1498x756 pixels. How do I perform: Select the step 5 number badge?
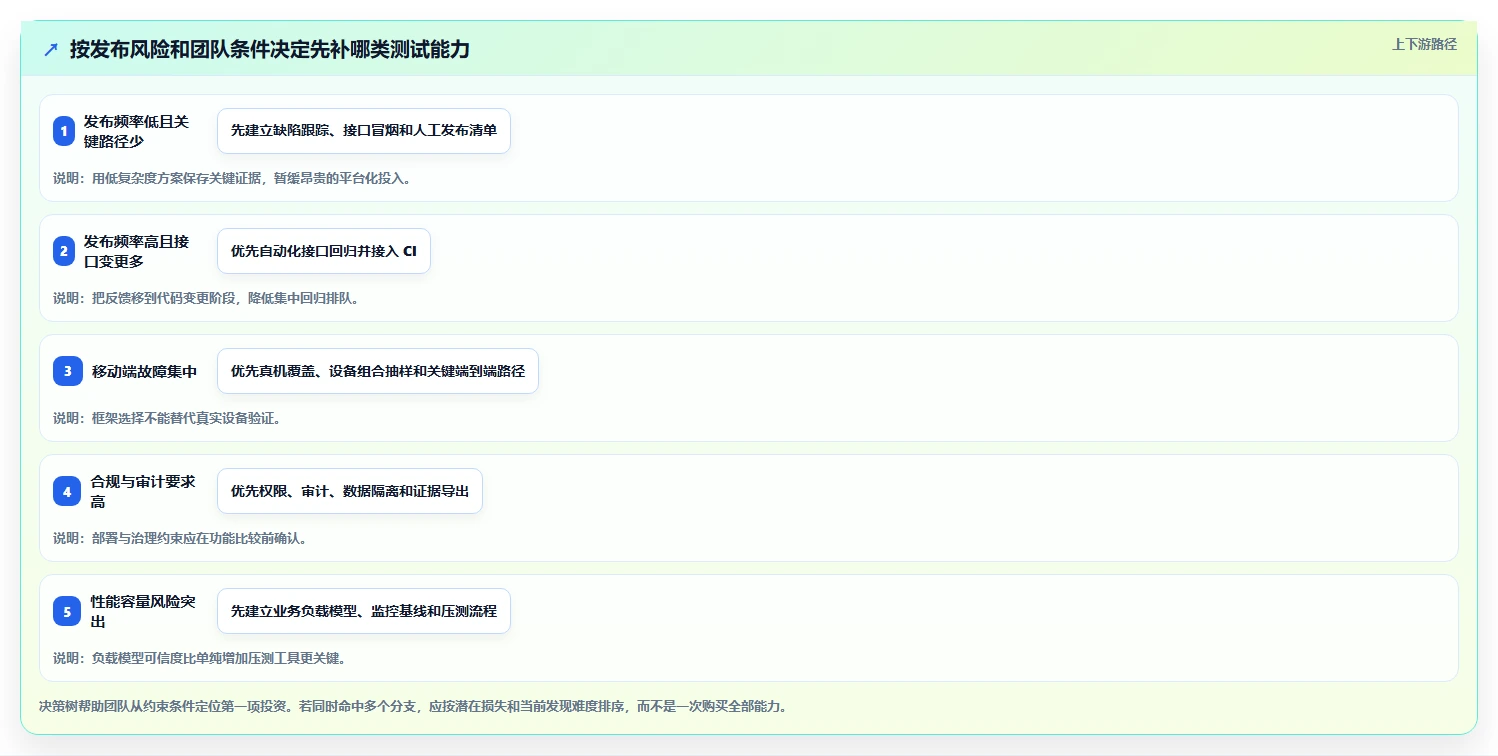(x=67, y=611)
